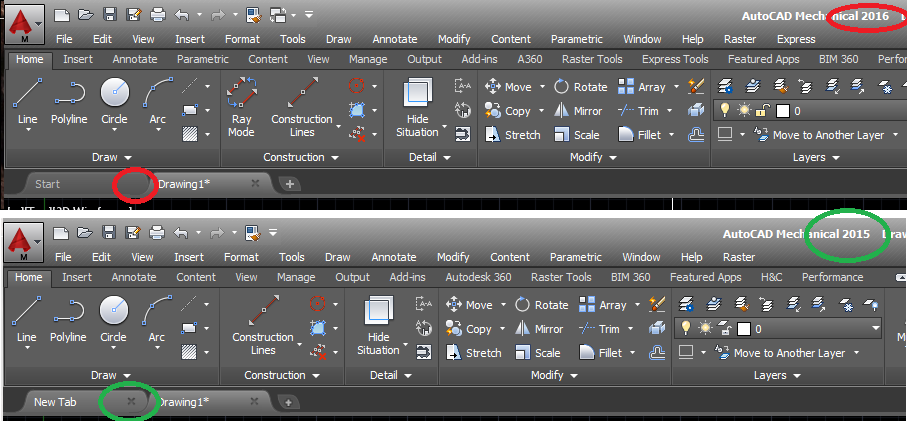
Task: Toggle the layer light bulb in the 2016 window
Action: tap(724, 110)
